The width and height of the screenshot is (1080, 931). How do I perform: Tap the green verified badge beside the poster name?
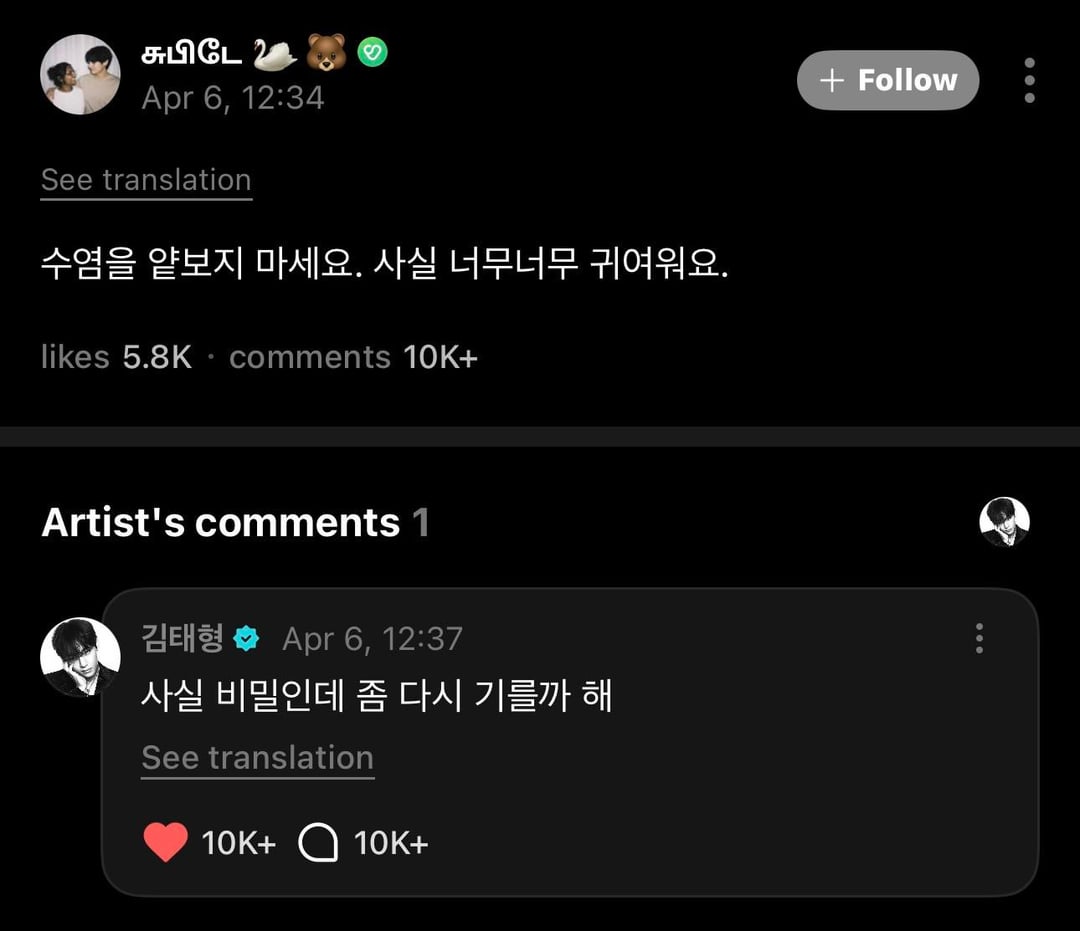pyautogui.click(x=372, y=54)
